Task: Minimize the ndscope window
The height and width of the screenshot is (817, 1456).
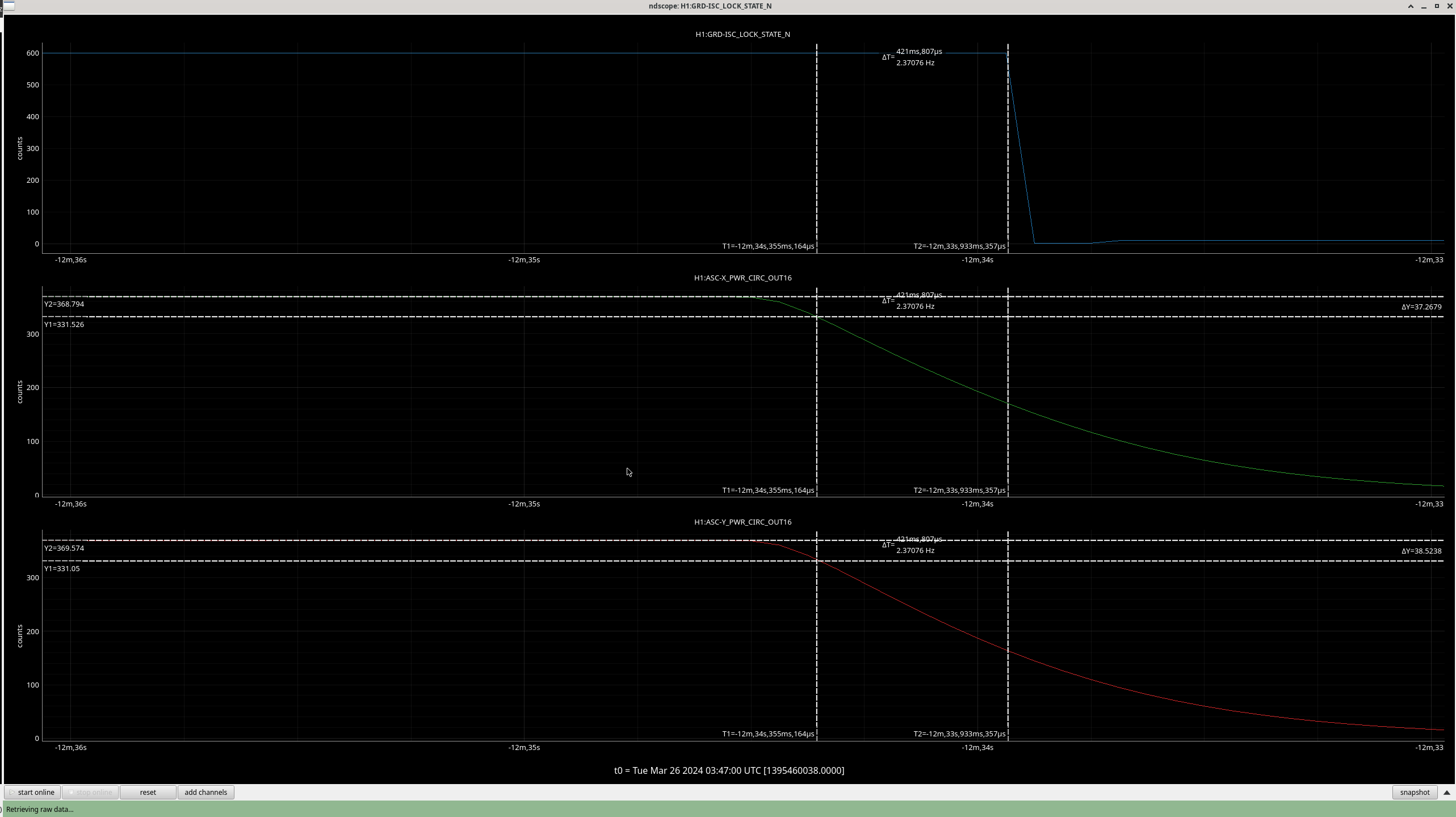Action: [1424, 6]
